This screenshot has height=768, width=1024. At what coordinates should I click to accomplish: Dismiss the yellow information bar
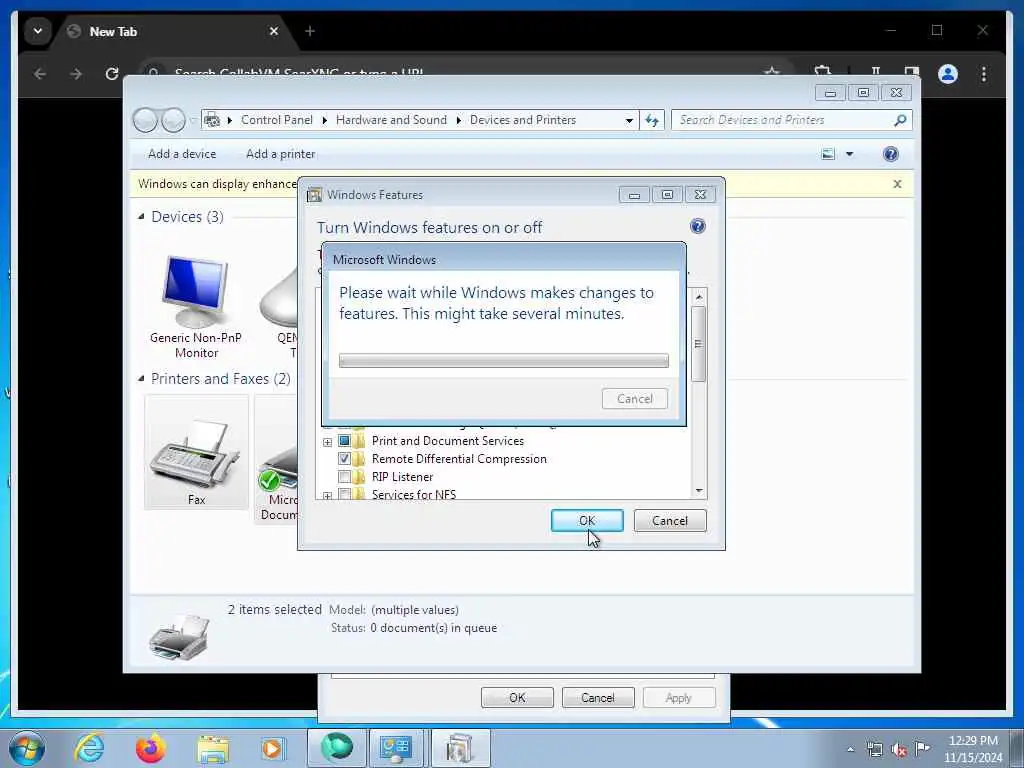897,184
